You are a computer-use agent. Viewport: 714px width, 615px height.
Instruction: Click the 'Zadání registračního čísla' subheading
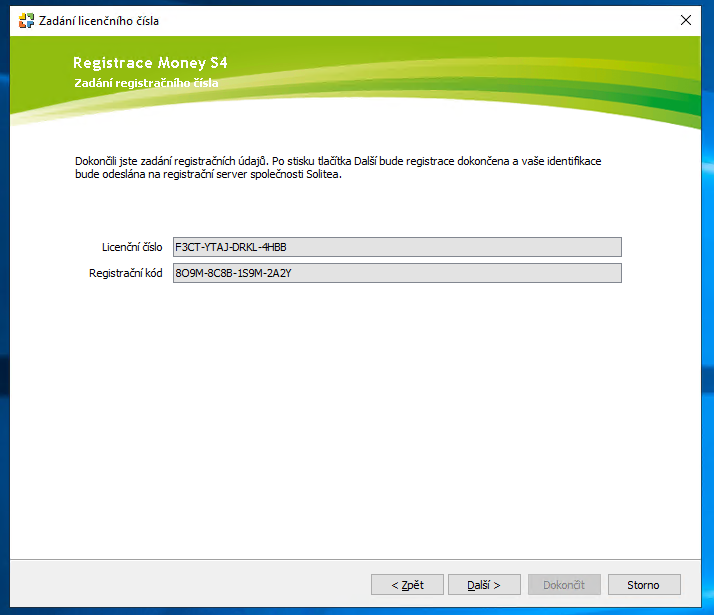coord(146,83)
